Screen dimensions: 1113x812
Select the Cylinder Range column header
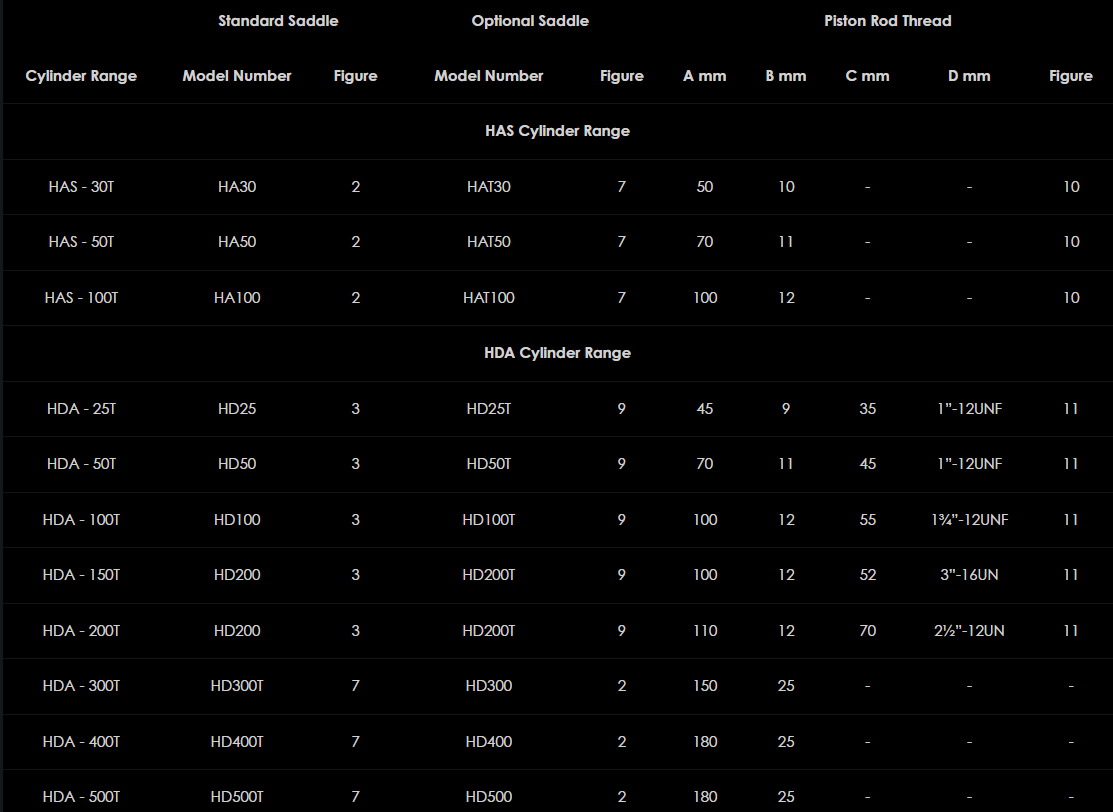click(81, 76)
